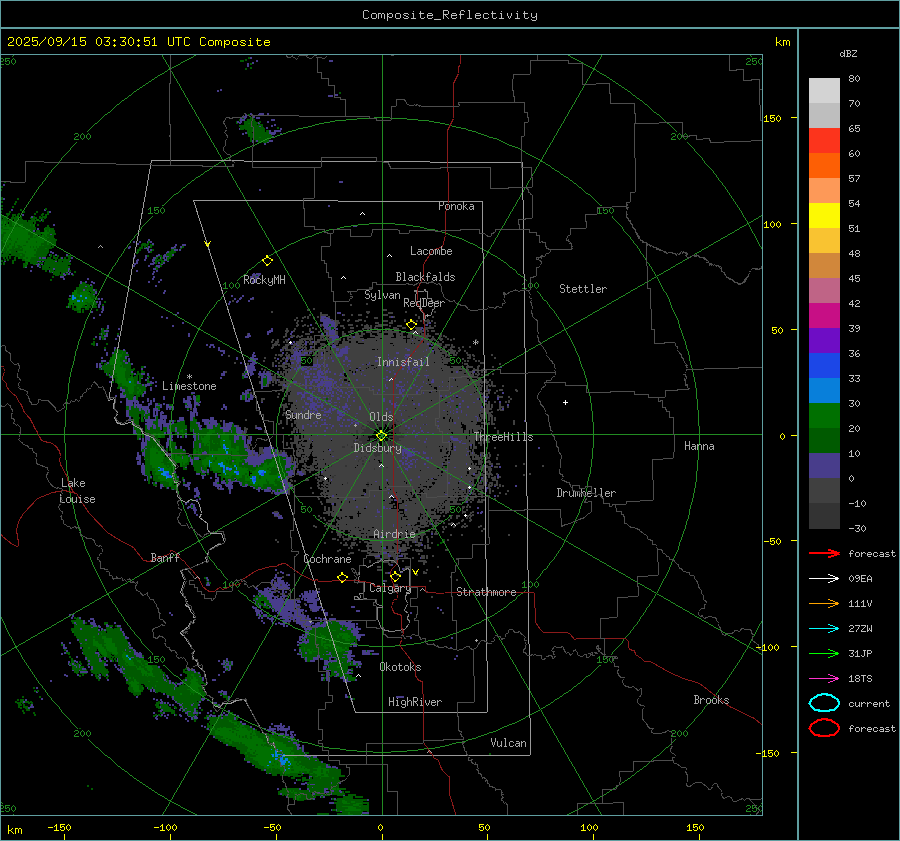The height and width of the screenshot is (841, 900).
Task: Click the Sundre city label
Action: coord(303,414)
